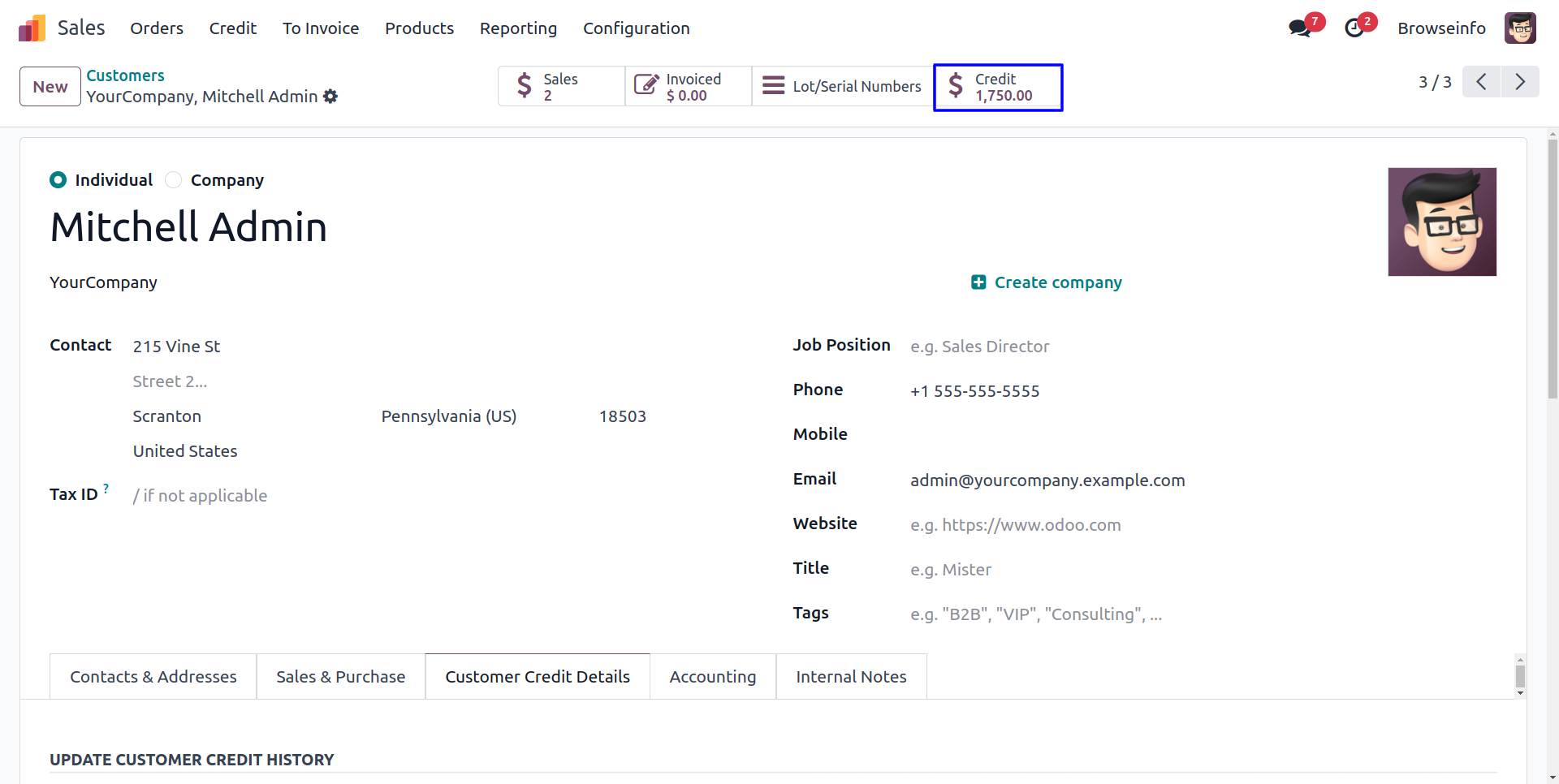Open the Credit 1,750.00 stat button
The image size is (1559, 784).
[x=997, y=87]
